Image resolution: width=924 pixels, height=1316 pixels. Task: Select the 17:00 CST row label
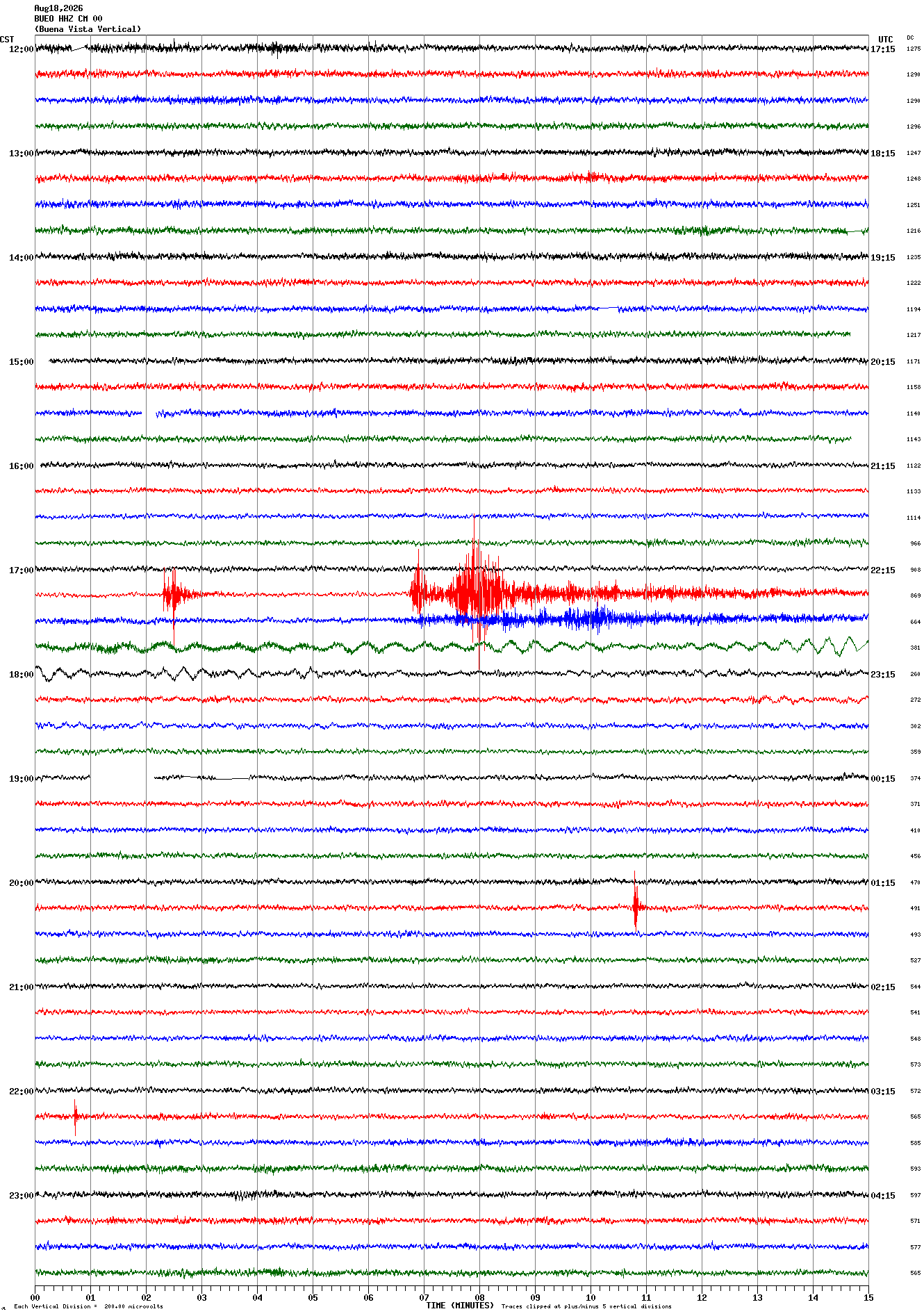(x=21, y=570)
